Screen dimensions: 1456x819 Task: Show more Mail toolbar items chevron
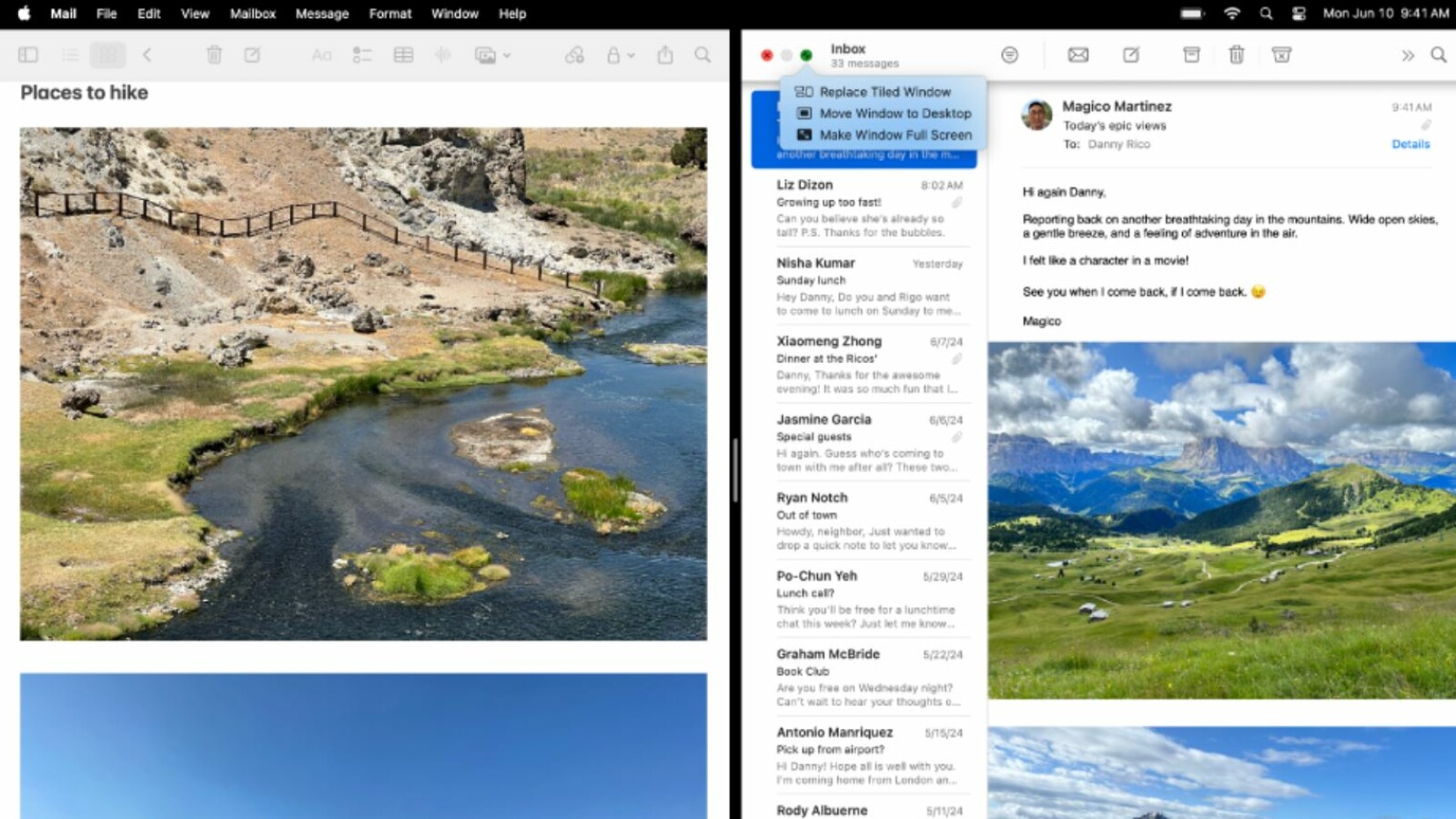pos(1408,56)
